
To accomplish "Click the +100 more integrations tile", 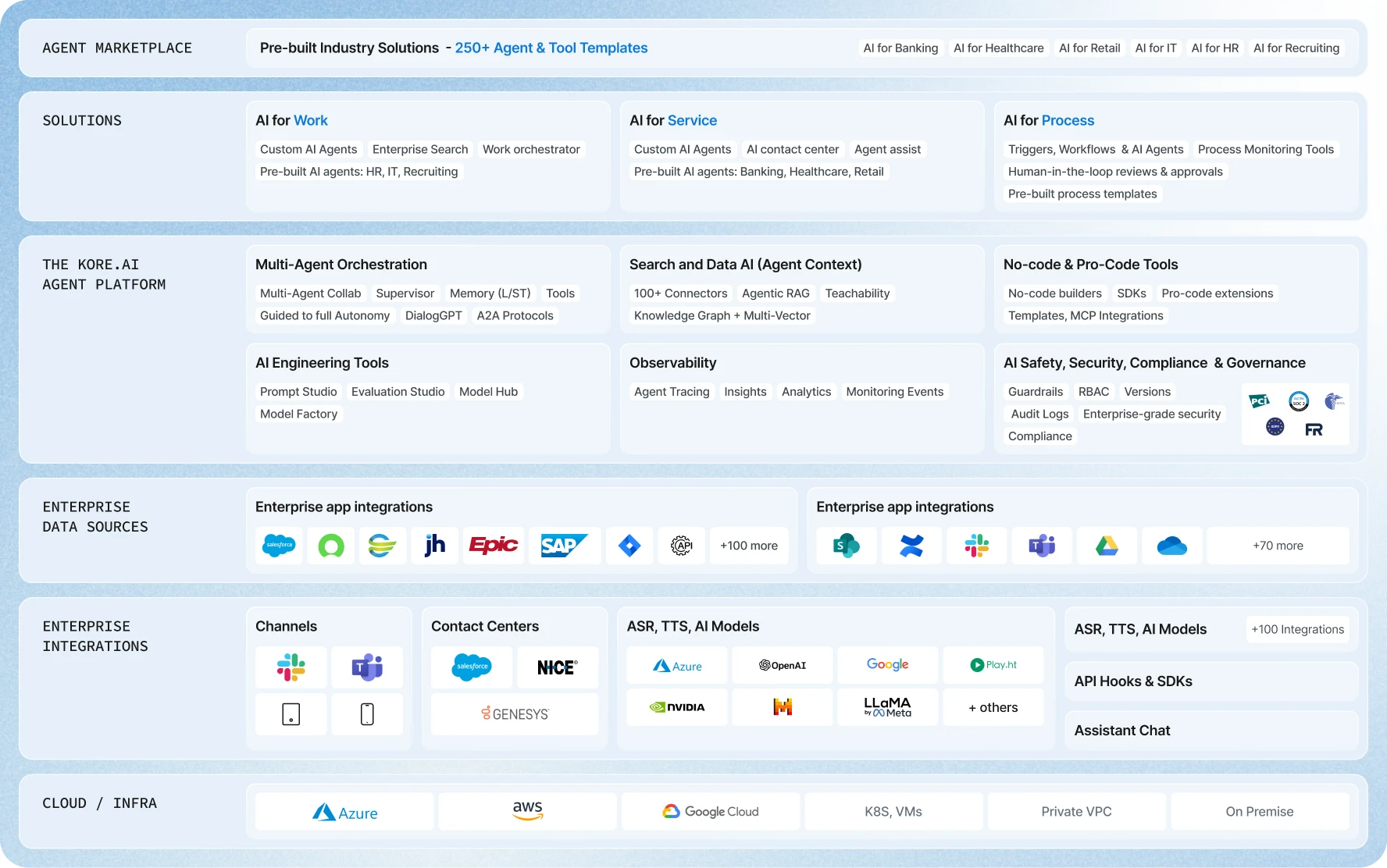I will tap(749, 546).
